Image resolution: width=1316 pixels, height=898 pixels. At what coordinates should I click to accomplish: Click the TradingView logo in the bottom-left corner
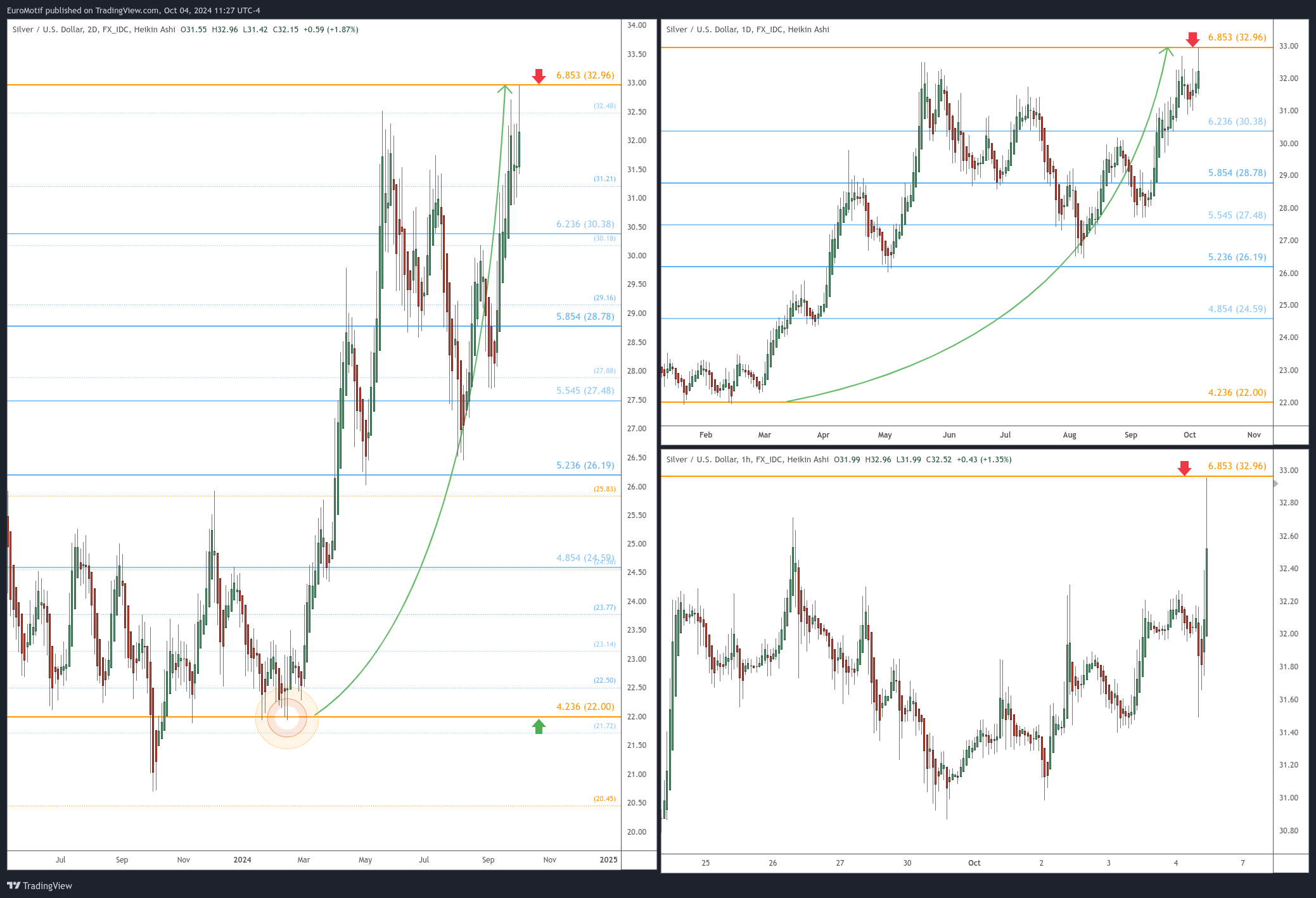pyautogui.click(x=39, y=885)
